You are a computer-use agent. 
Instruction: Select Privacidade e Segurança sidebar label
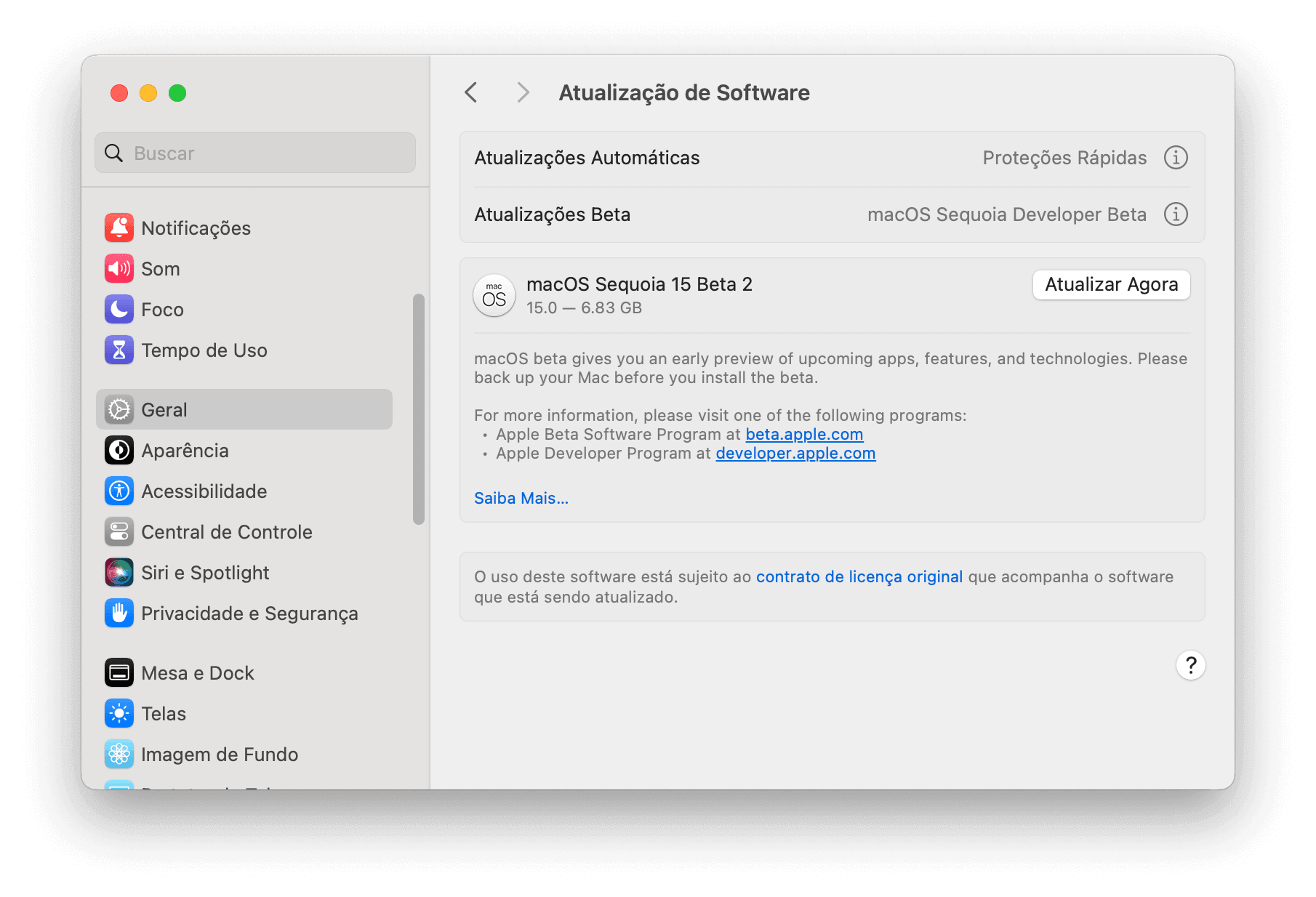point(249,614)
